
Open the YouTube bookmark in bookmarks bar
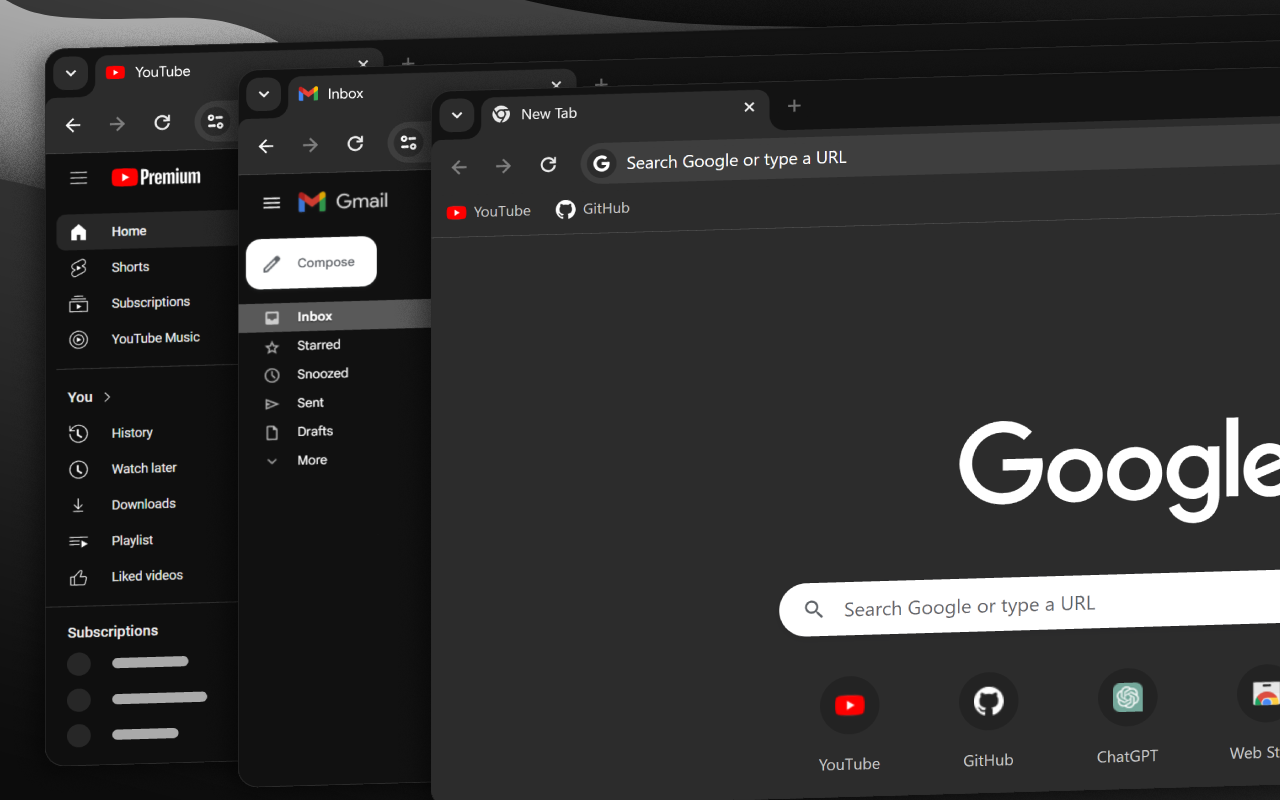pyautogui.click(x=489, y=211)
